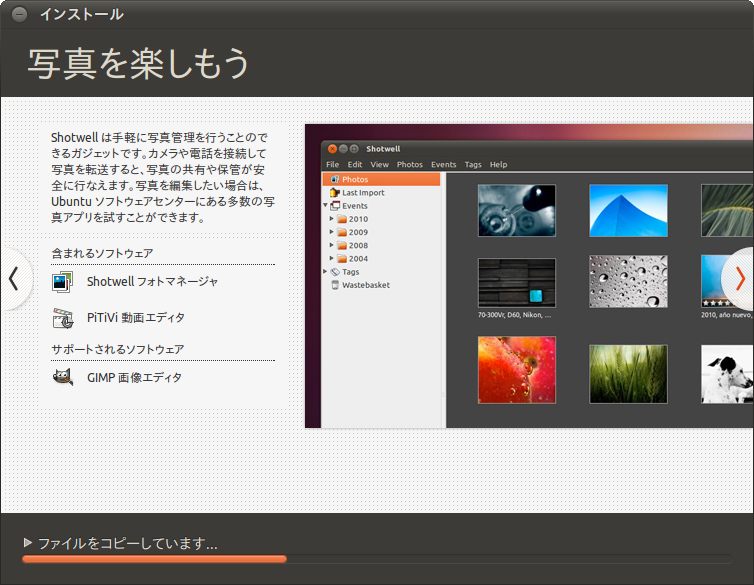Open the Edit menu in Shotwell

click(x=355, y=164)
